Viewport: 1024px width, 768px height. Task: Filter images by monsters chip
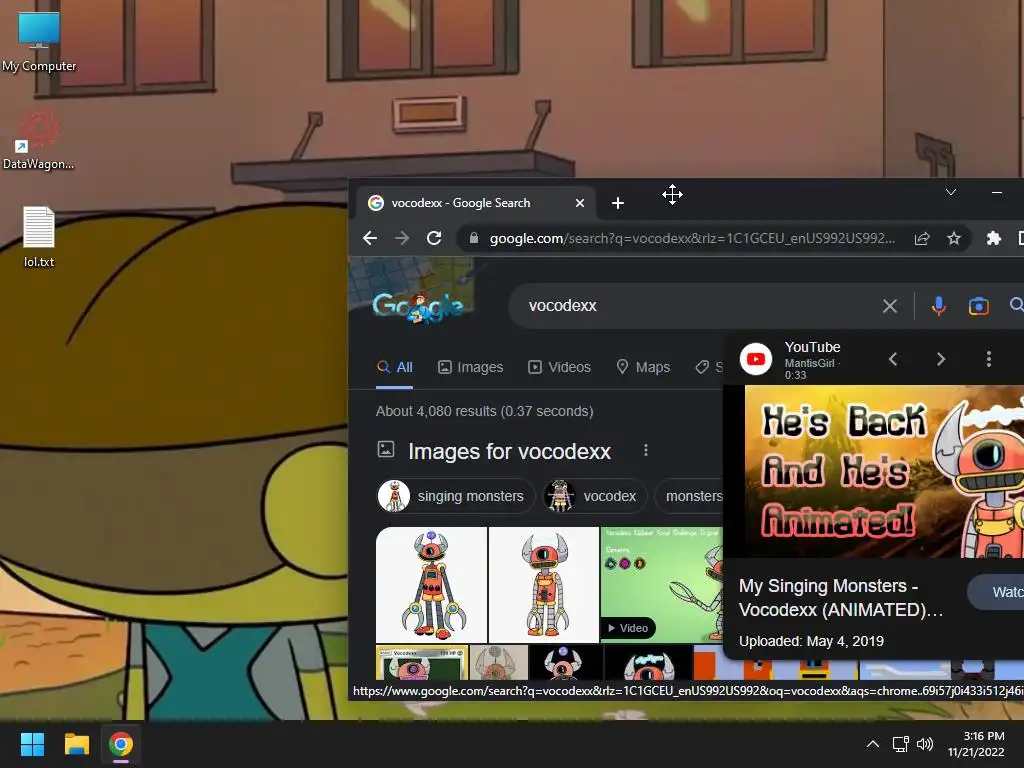click(x=689, y=496)
